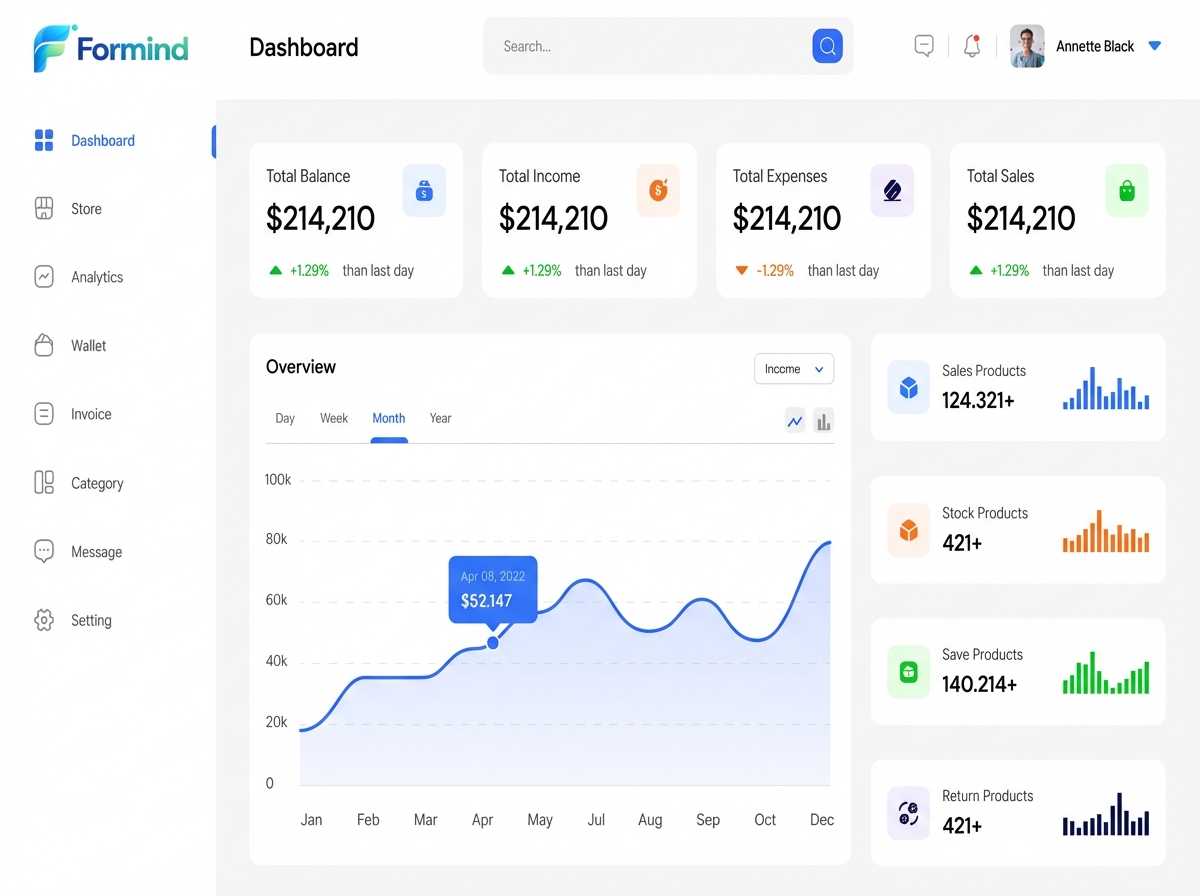Open the chat messages icon in header

pyautogui.click(x=924, y=46)
